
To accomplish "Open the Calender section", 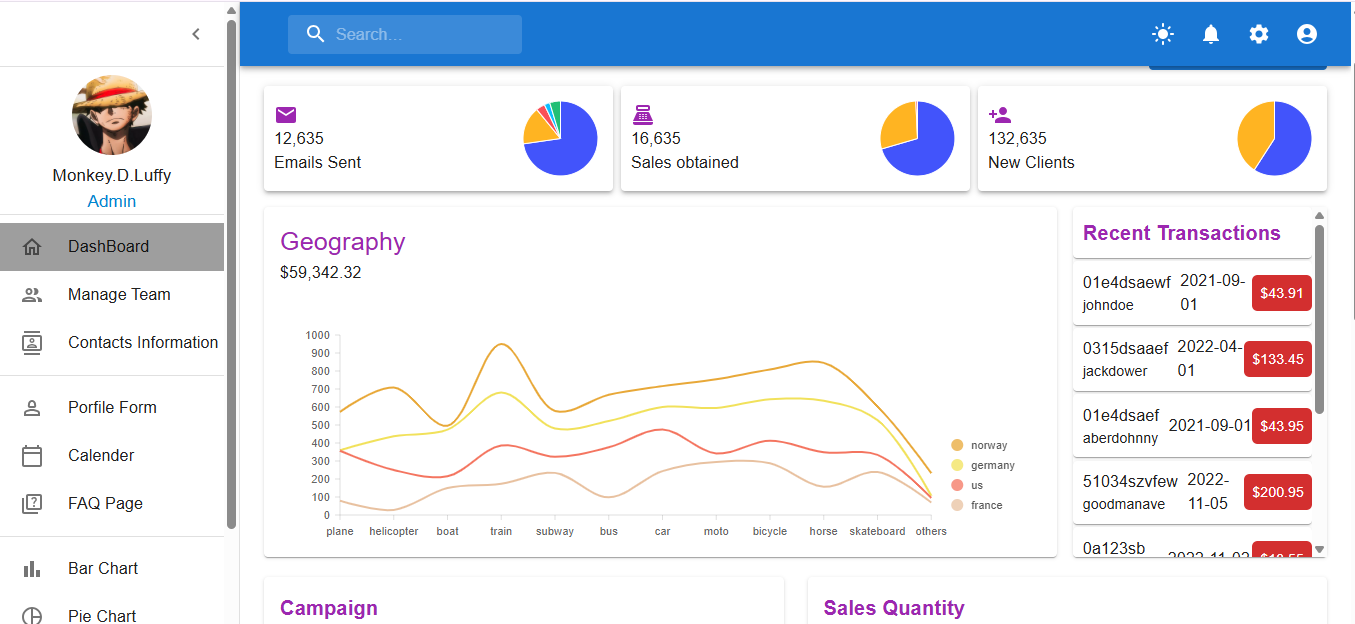I will click(x=99, y=455).
